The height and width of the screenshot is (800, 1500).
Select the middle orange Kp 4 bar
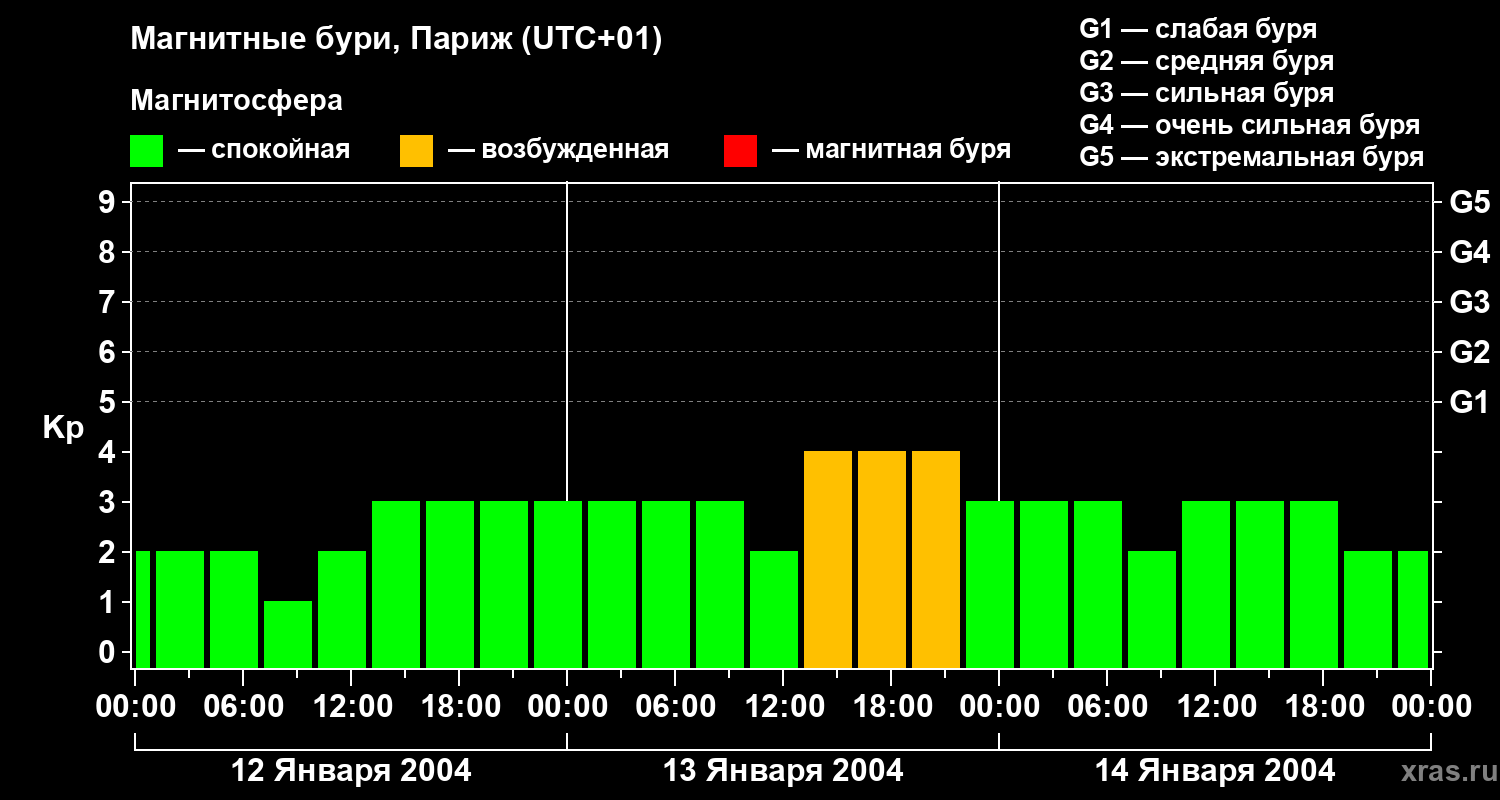tap(882, 559)
